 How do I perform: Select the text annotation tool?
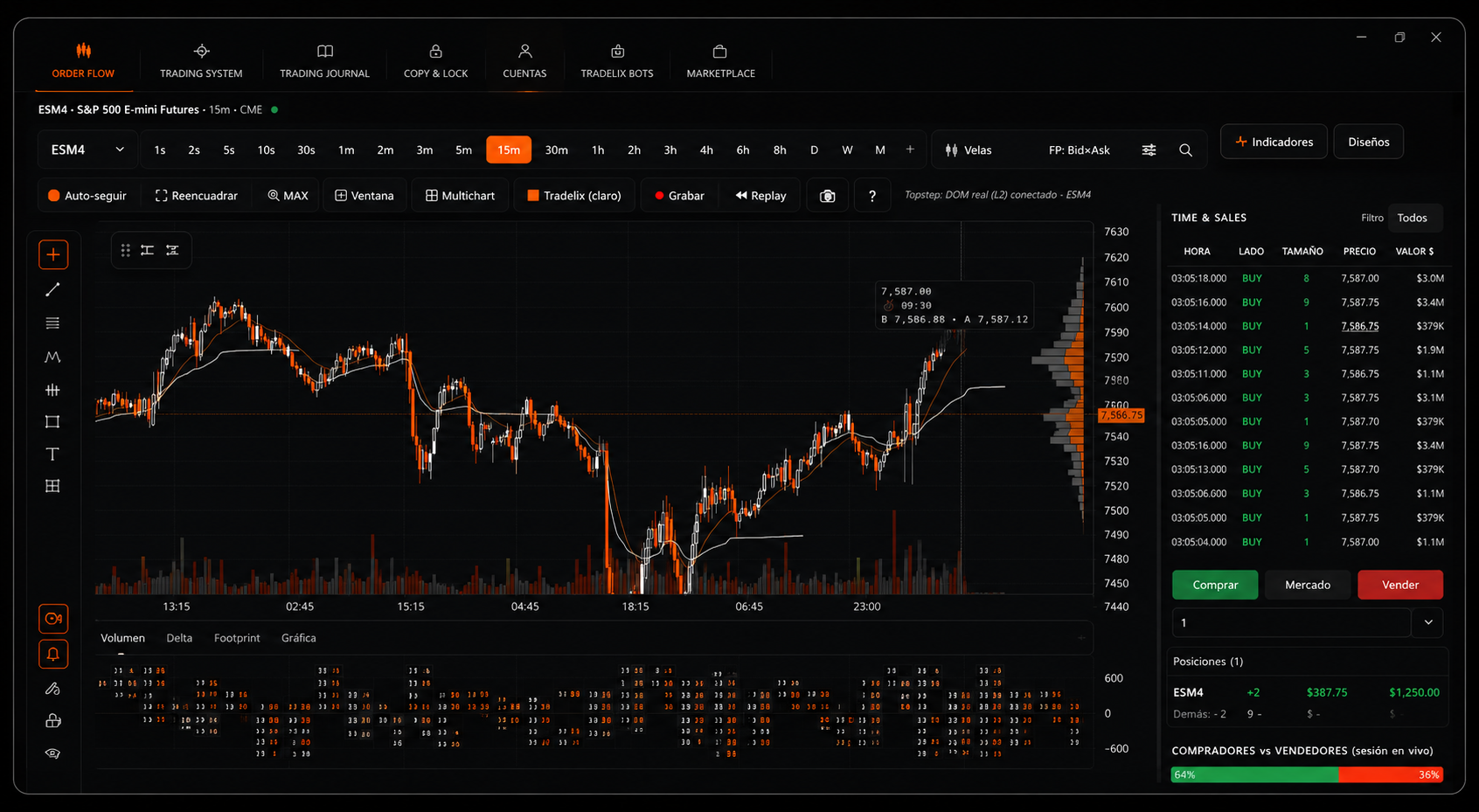pos(52,454)
